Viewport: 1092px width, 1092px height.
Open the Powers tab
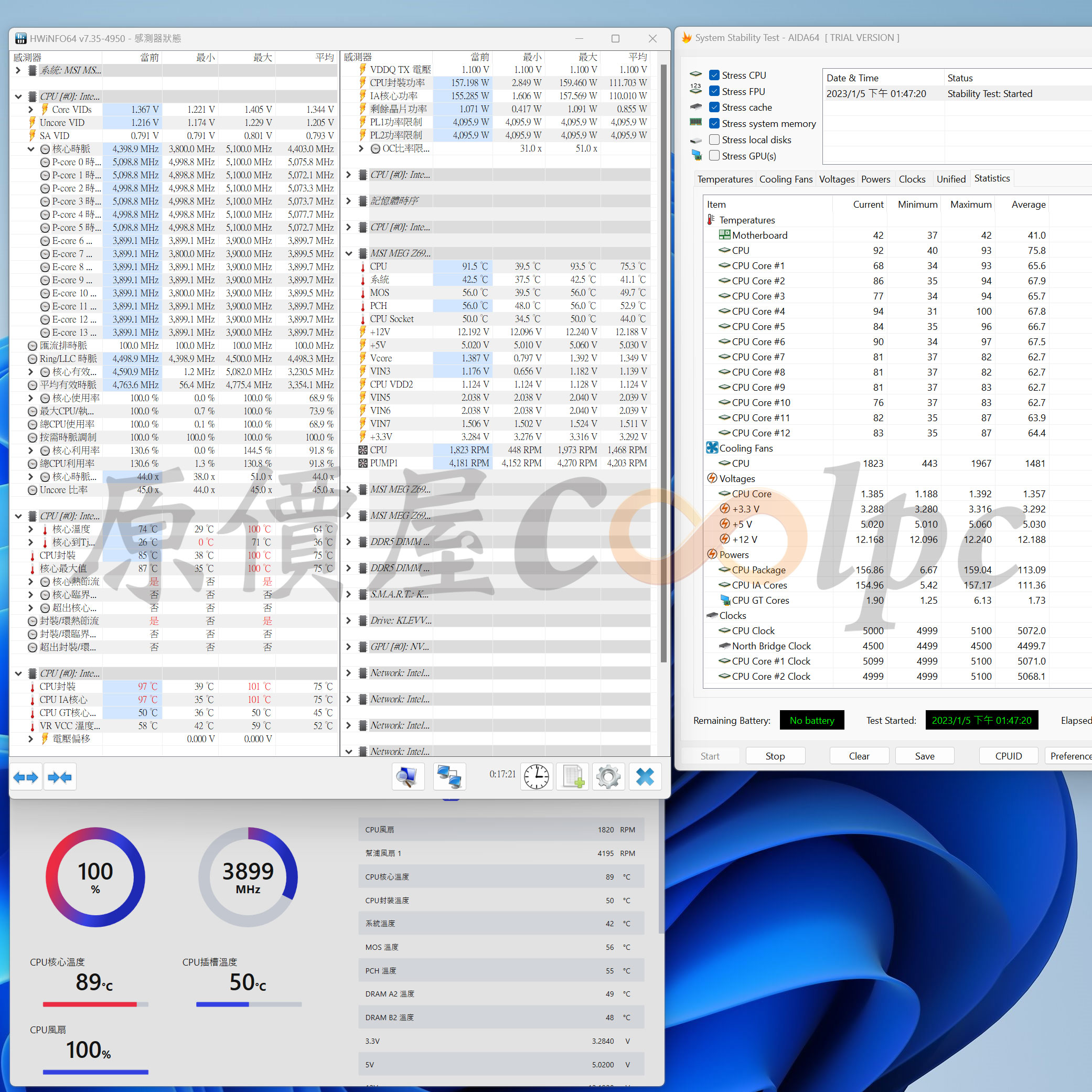coord(875,179)
